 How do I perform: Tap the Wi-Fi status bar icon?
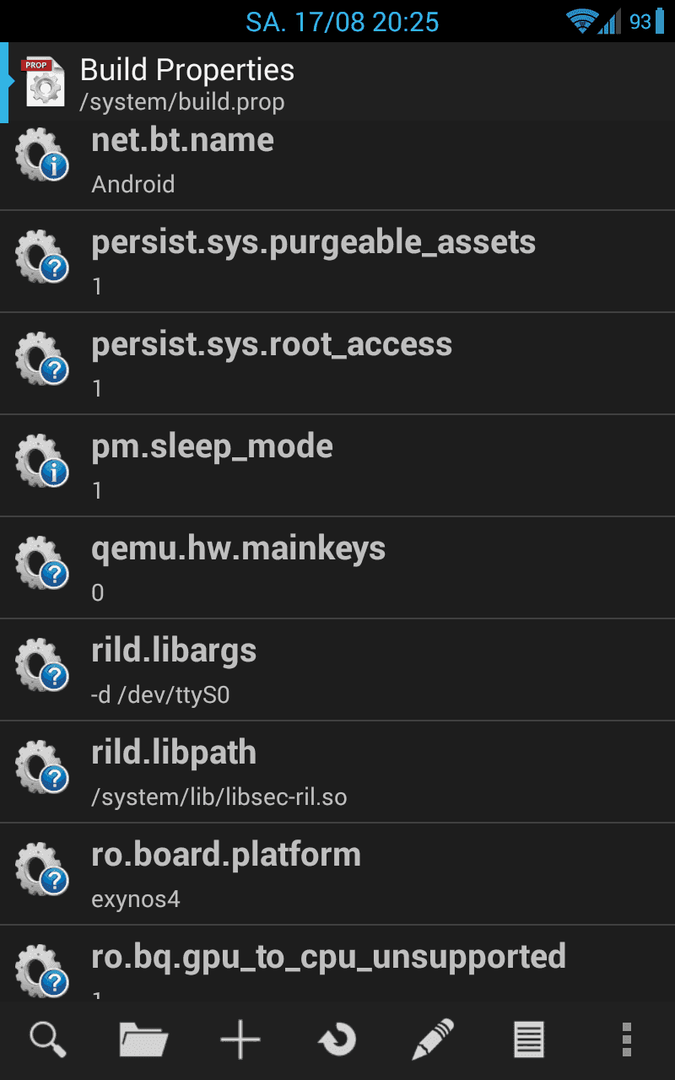click(581, 21)
